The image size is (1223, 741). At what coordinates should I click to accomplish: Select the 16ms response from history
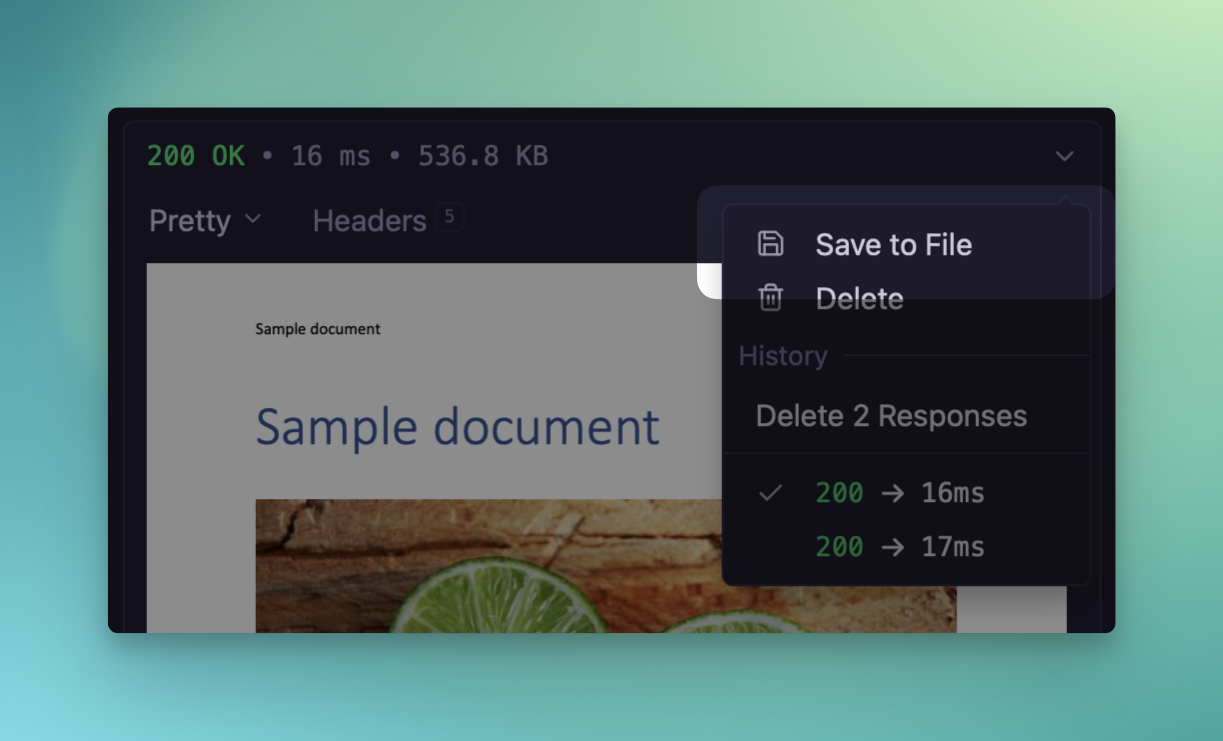(x=900, y=493)
